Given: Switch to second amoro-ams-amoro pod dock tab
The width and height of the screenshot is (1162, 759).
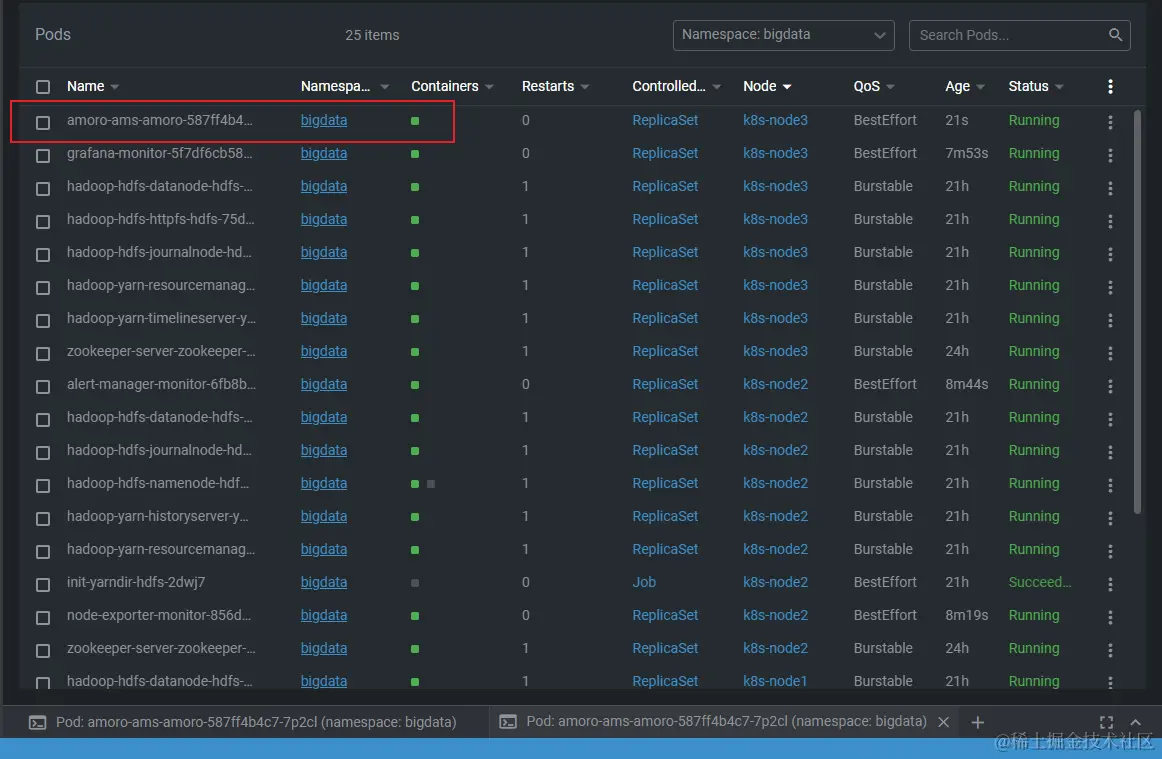Looking at the screenshot, I should click(x=715, y=722).
